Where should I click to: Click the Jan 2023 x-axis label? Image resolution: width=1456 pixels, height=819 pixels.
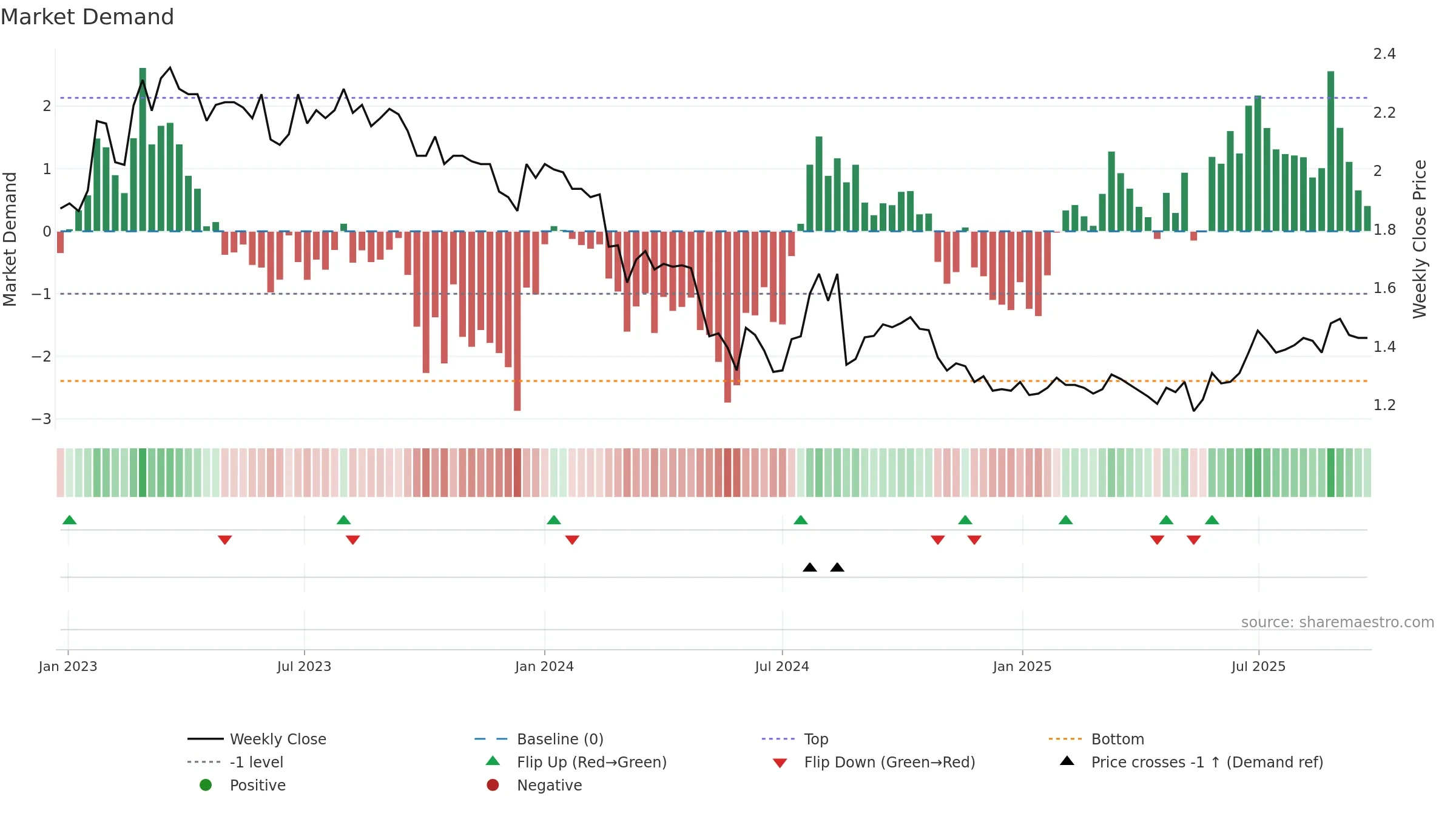pos(68,666)
